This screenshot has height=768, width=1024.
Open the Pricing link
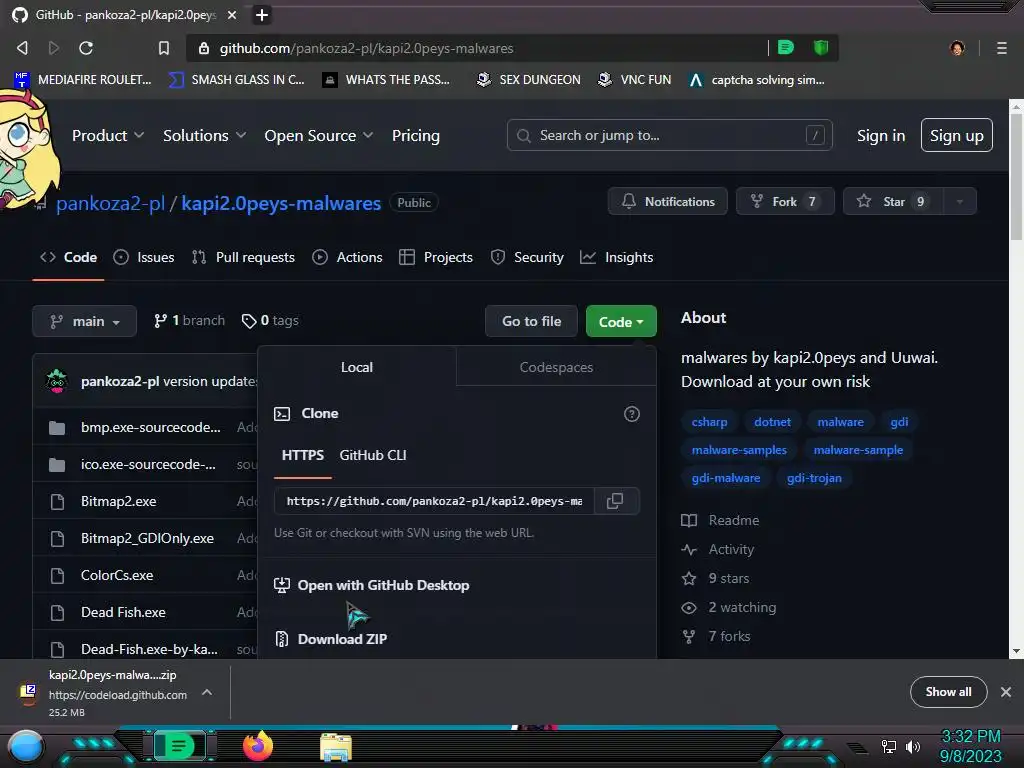click(415, 135)
